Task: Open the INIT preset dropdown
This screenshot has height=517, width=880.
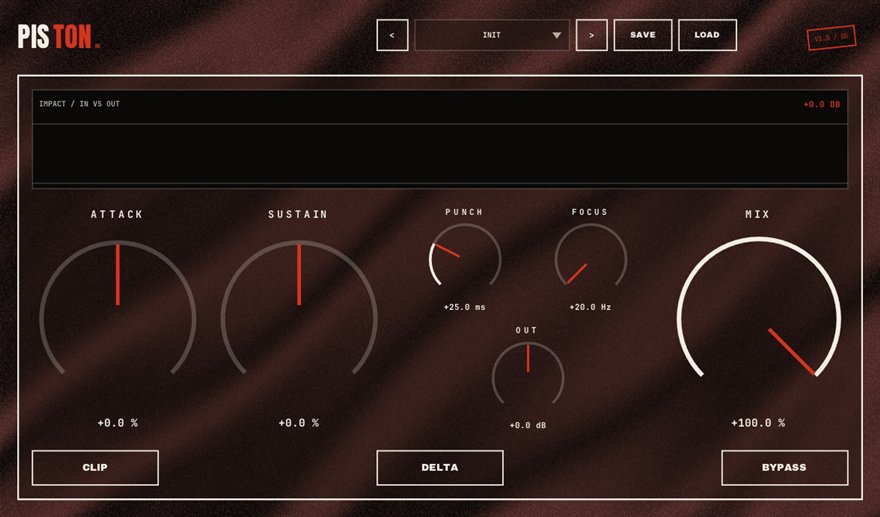Action: (x=492, y=35)
